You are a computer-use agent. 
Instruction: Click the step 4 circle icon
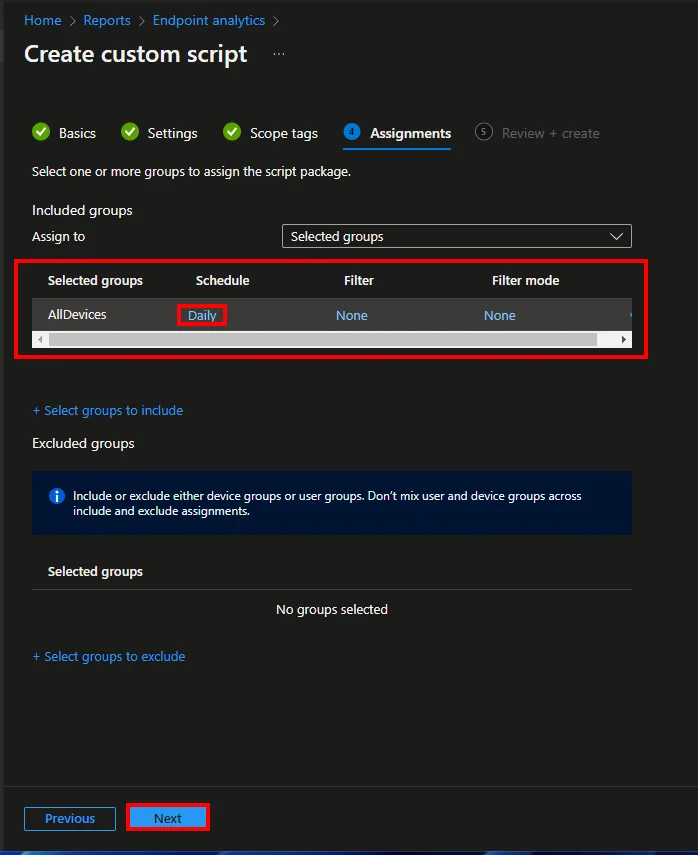pyautogui.click(x=352, y=131)
